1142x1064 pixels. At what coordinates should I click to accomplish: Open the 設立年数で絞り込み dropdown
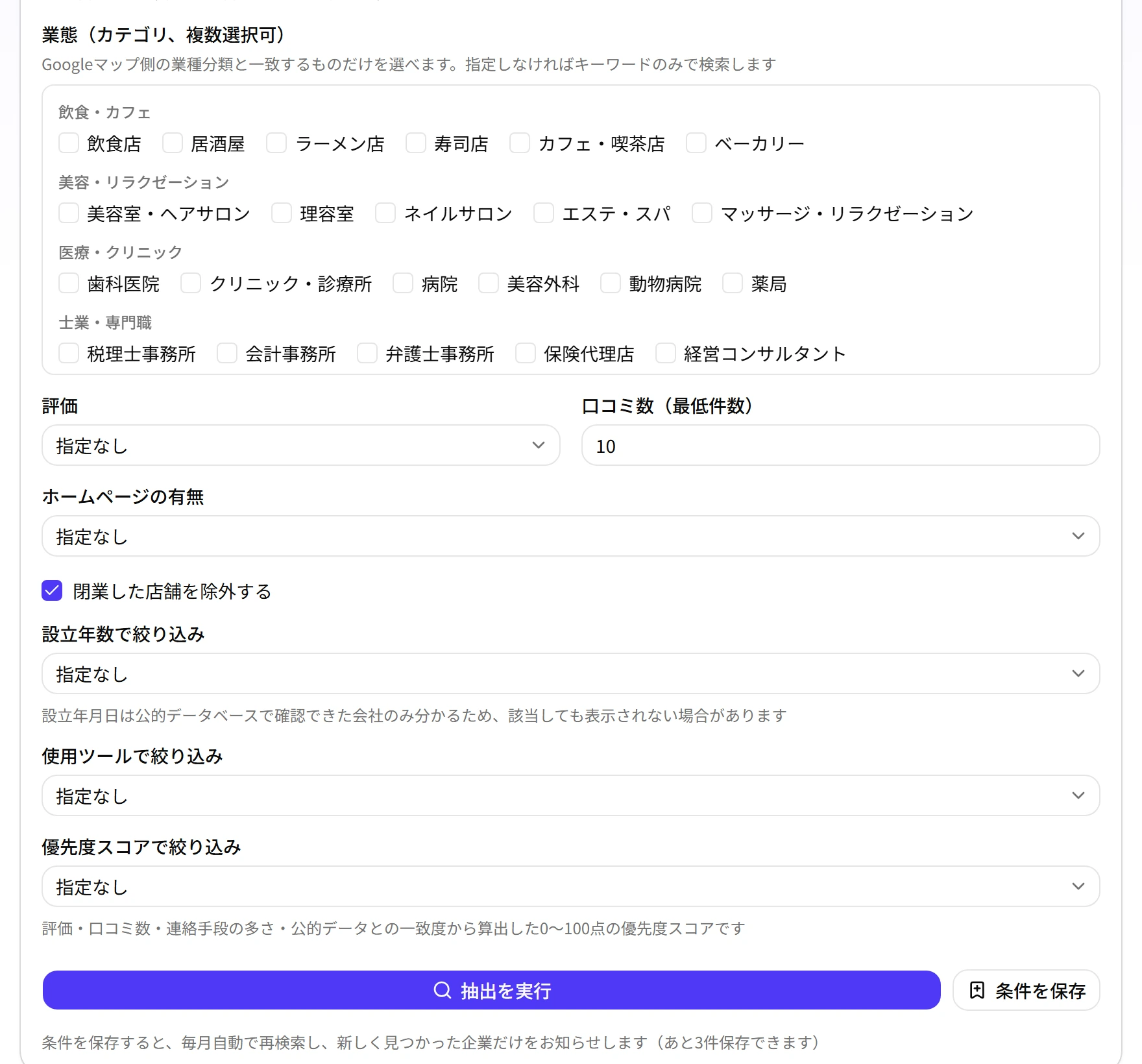pyautogui.click(x=571, y=673)
